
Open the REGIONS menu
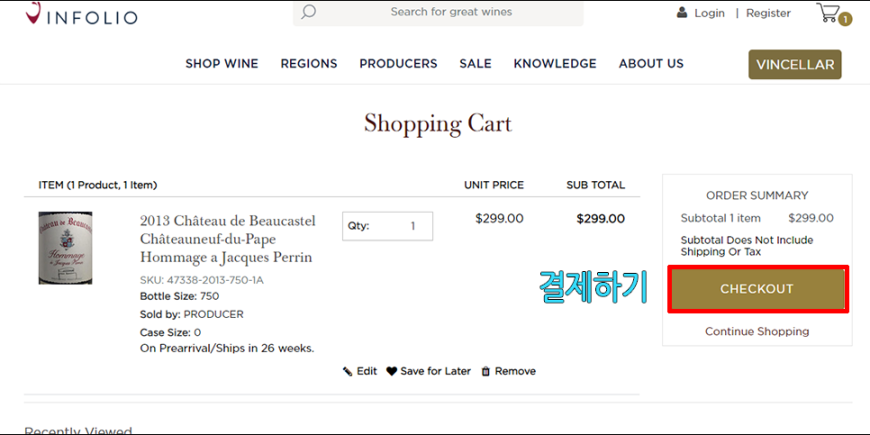309,64
